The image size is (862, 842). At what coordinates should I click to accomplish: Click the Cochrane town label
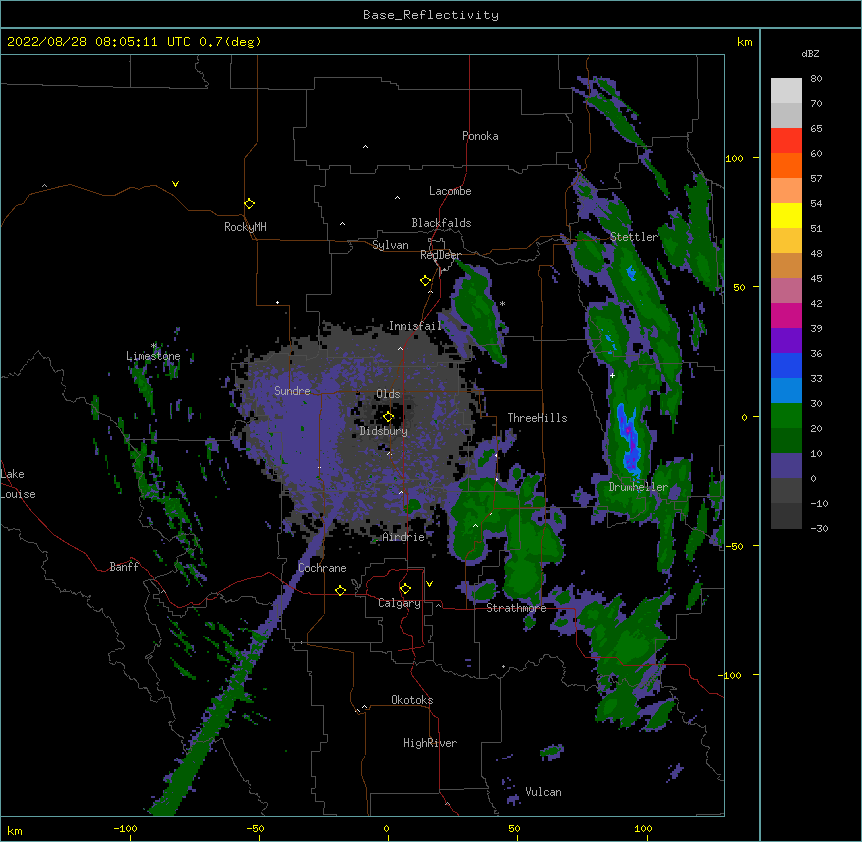322,568
